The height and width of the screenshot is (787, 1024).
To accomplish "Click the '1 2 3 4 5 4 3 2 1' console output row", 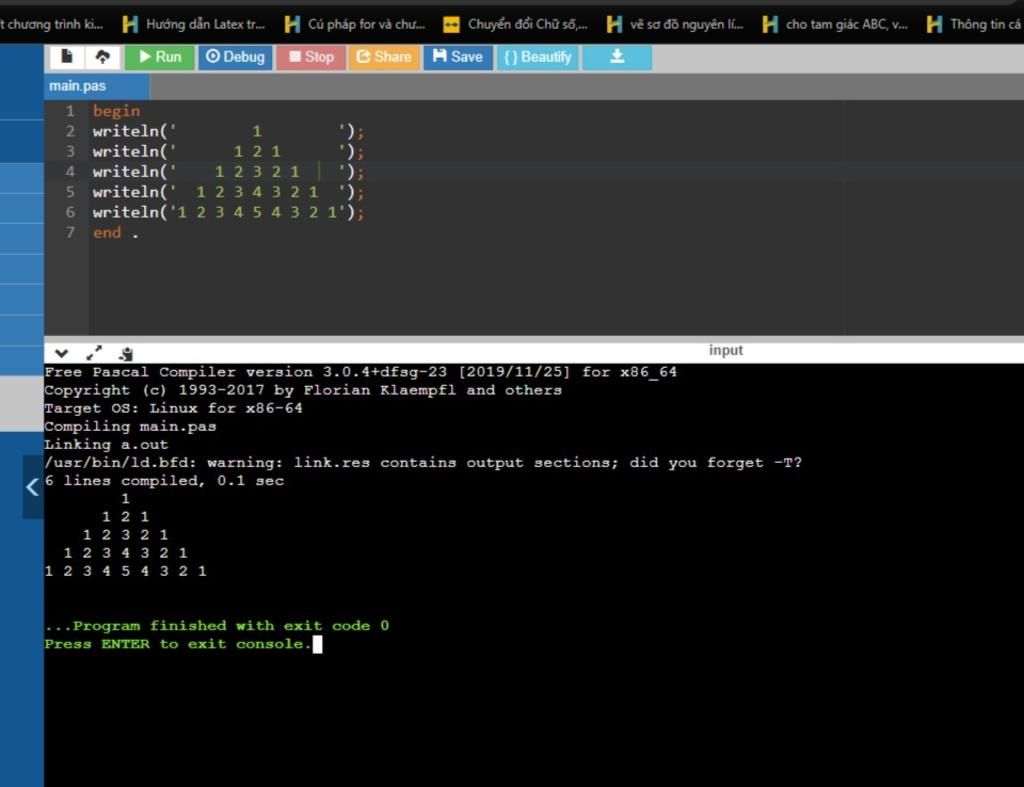I will pos(125,571).
